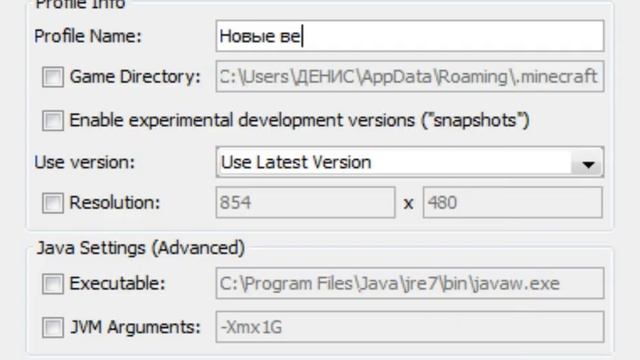This screenshot has width=640, height=360.
Task: Click the javaw.exe executable path field
Action: click(x=410, y=283)
